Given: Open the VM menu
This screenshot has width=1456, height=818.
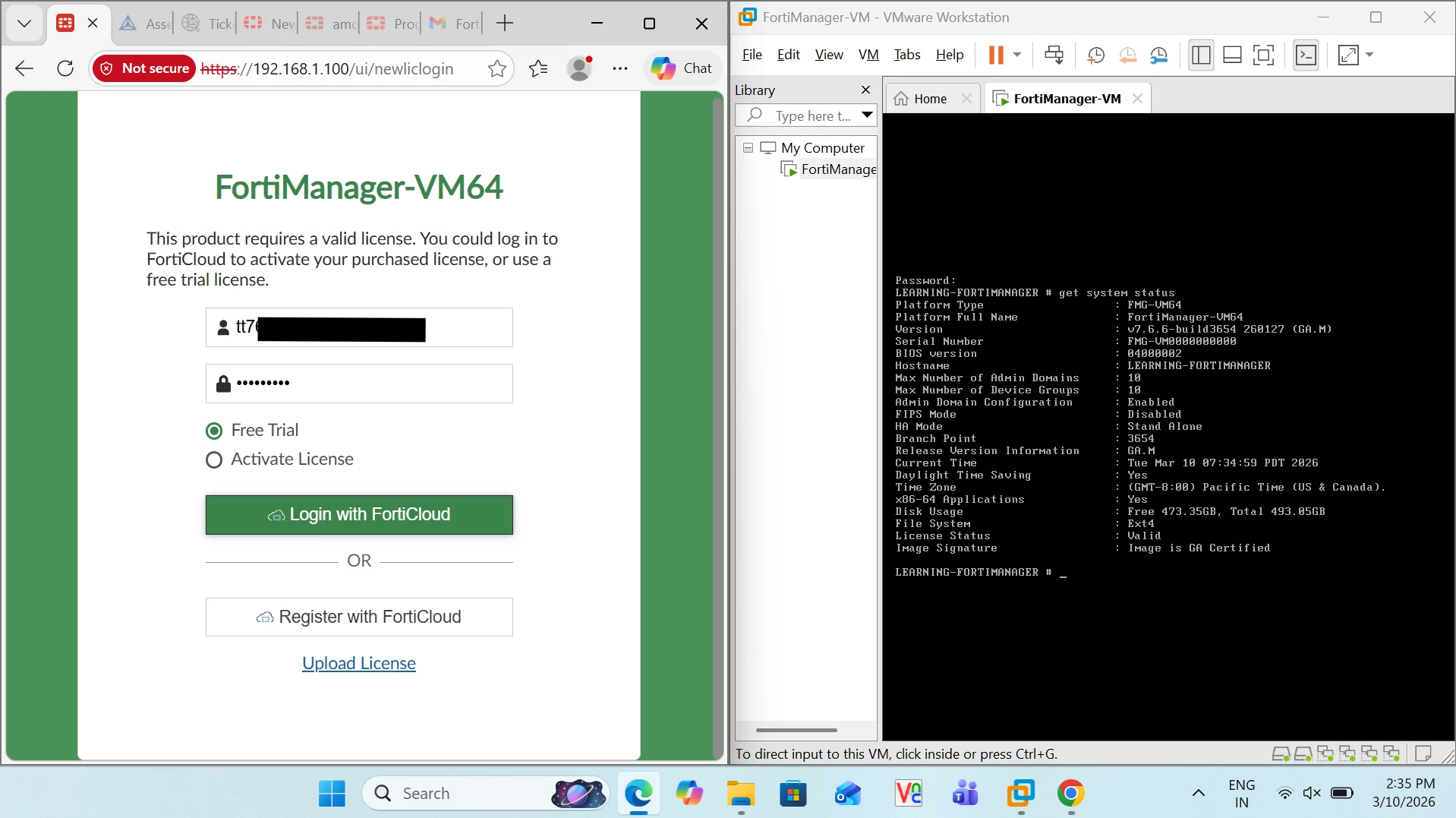Looking at the screenshot, I should coord(868,55).
